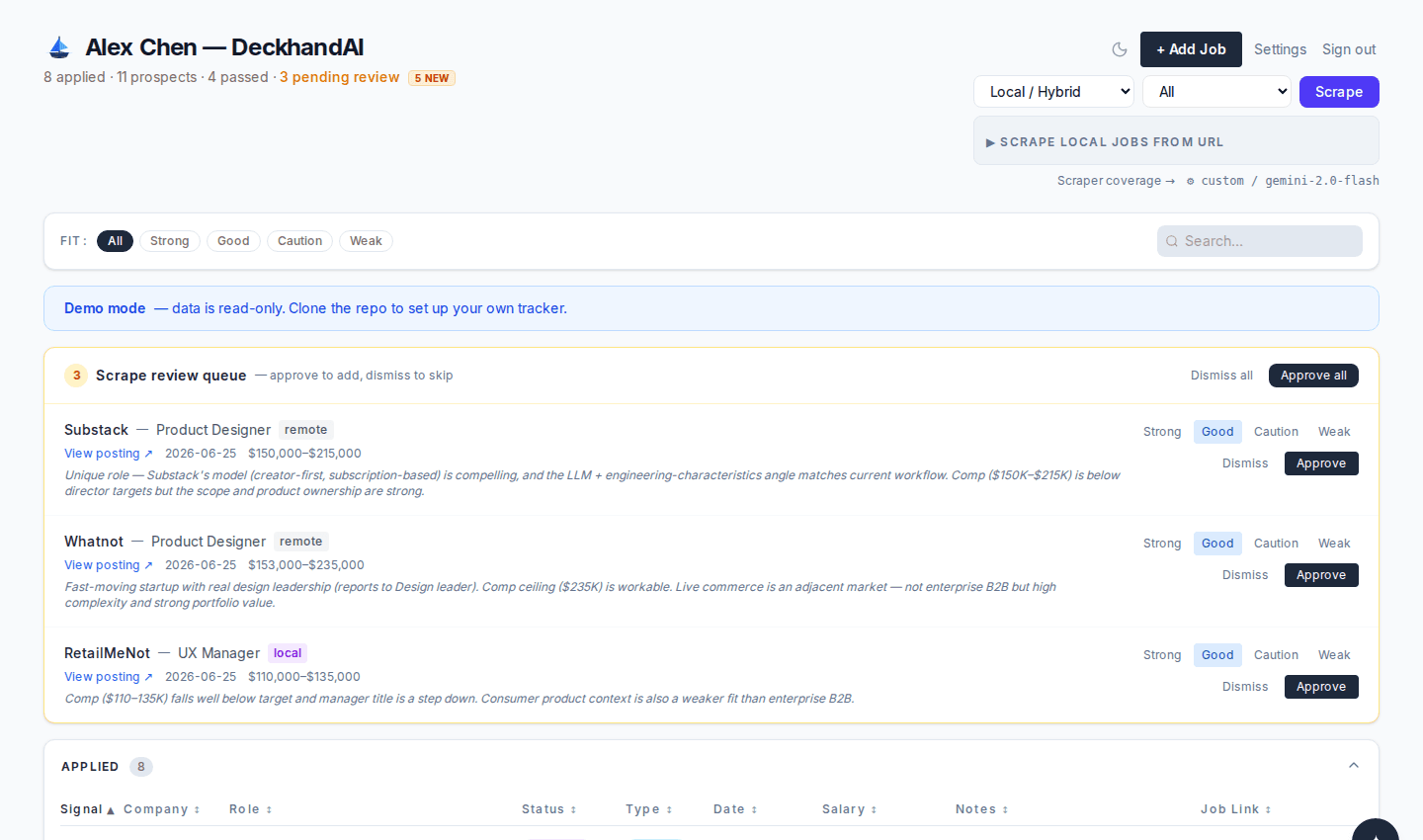Filter fit by Strong
Image resolution: width=1423 pixels, height=840 pixels.
170,241
